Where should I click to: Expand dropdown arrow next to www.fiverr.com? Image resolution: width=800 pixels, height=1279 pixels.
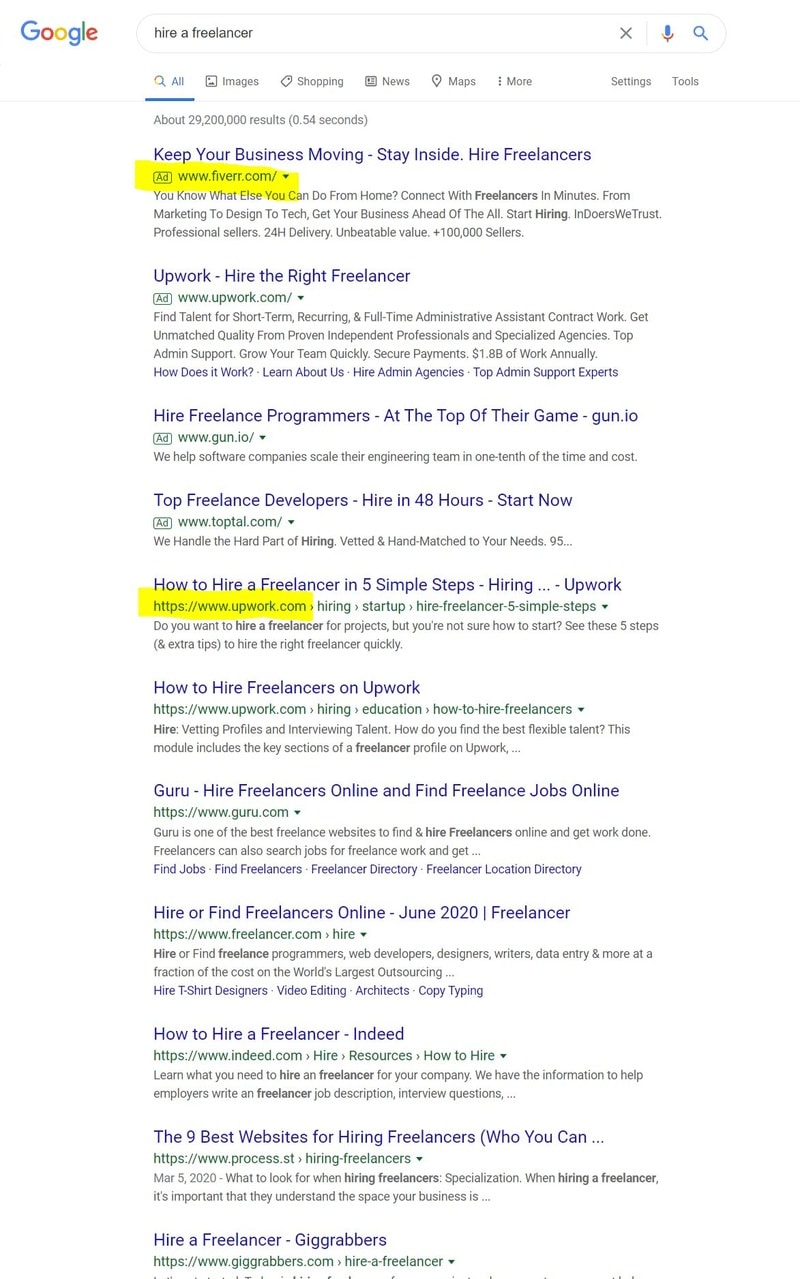(286, 177)
